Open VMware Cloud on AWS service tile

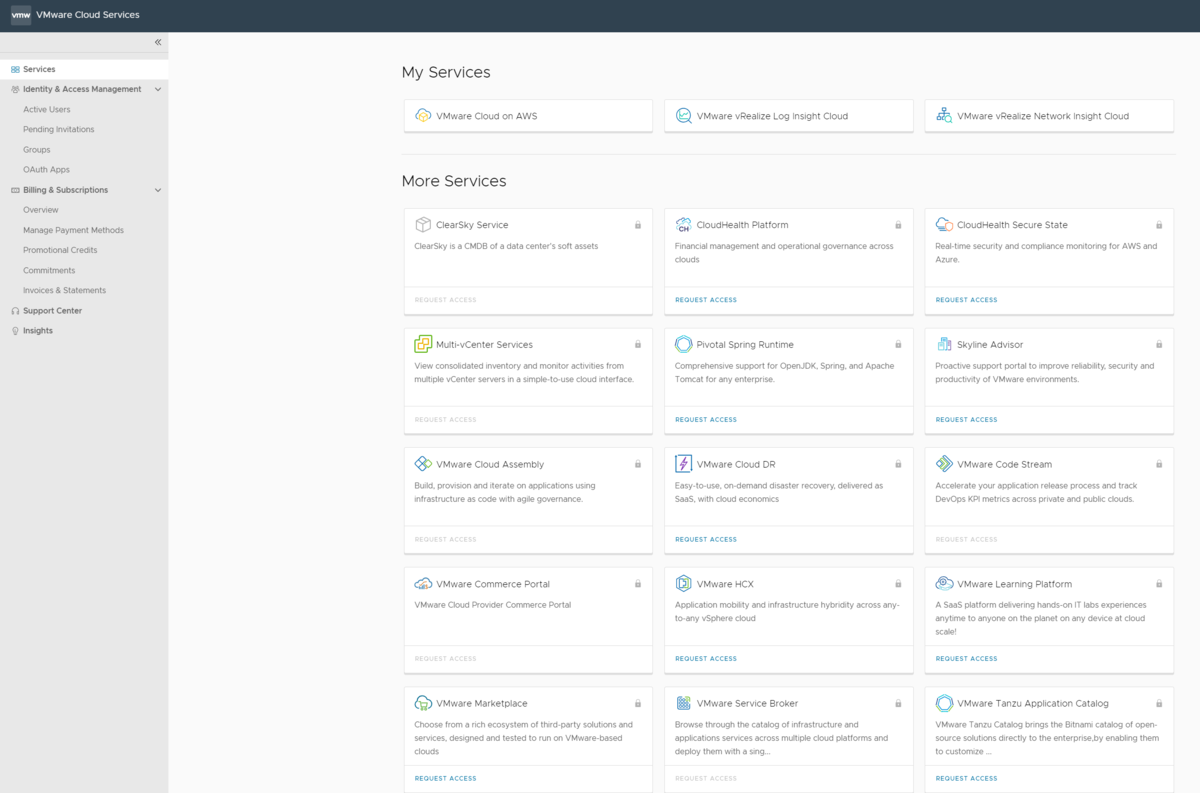point(528,116)
